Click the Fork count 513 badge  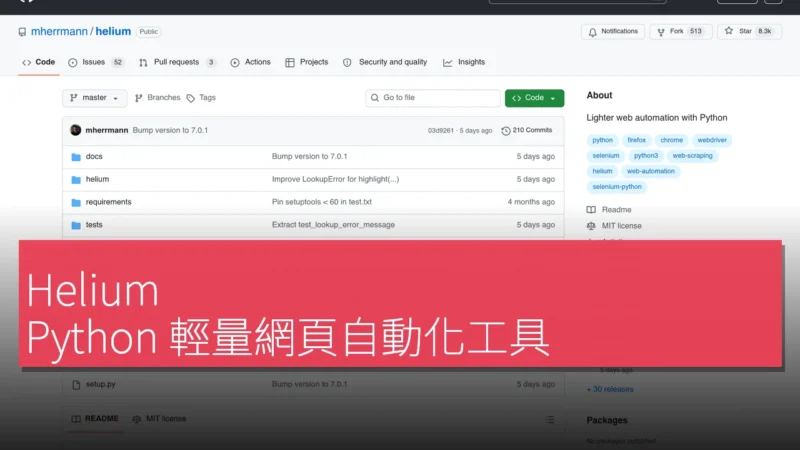coord(696,32)
